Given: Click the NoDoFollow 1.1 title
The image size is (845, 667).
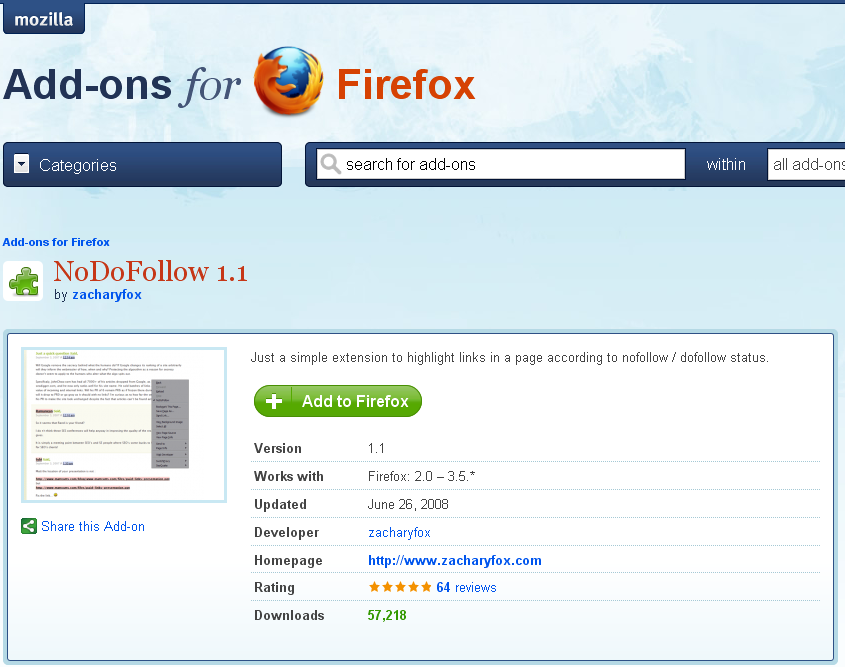Looking at the screenshot, I should pyautogui.click(x=150, y=271).
